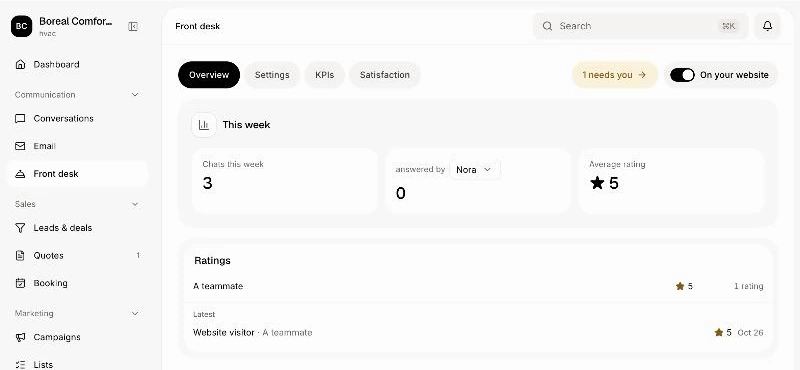The image size is (800, 370).
Task: Switch to the KPIs tab
Action: click(324, 75)
